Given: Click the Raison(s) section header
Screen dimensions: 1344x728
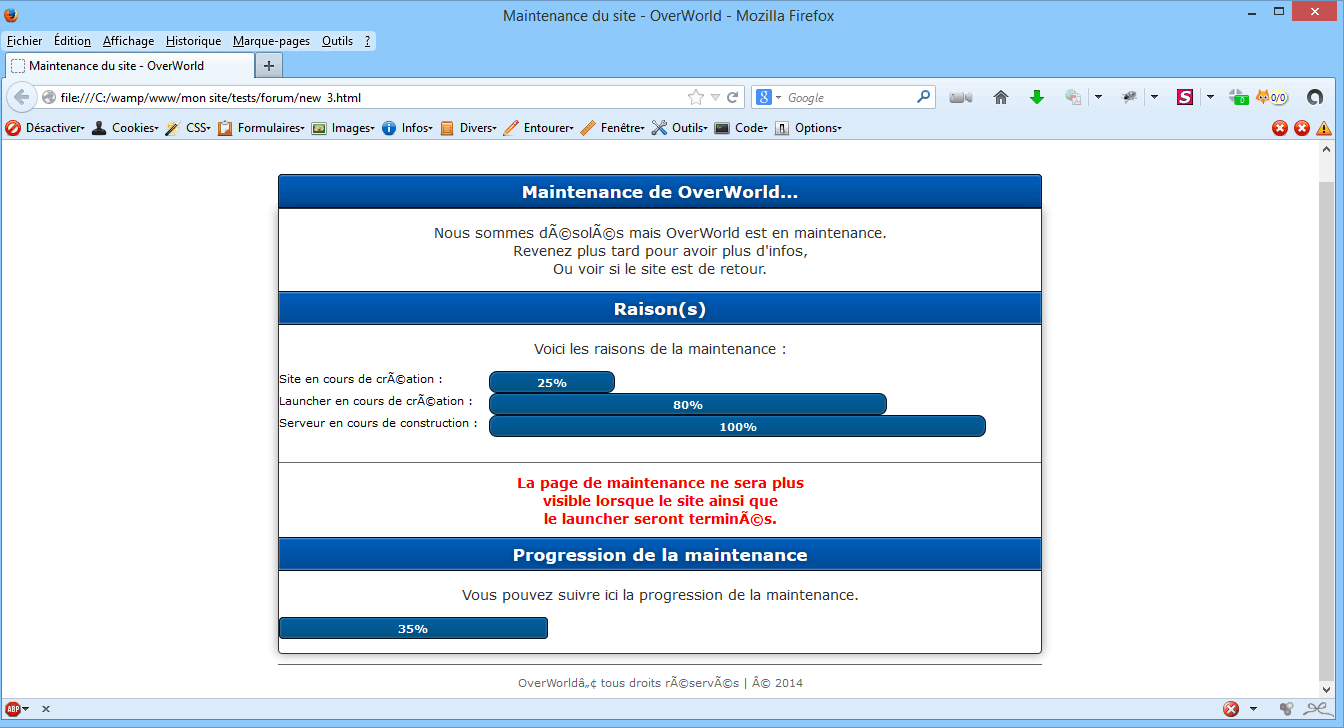Looking at the screenshot, I should click(x=660, y=309).
